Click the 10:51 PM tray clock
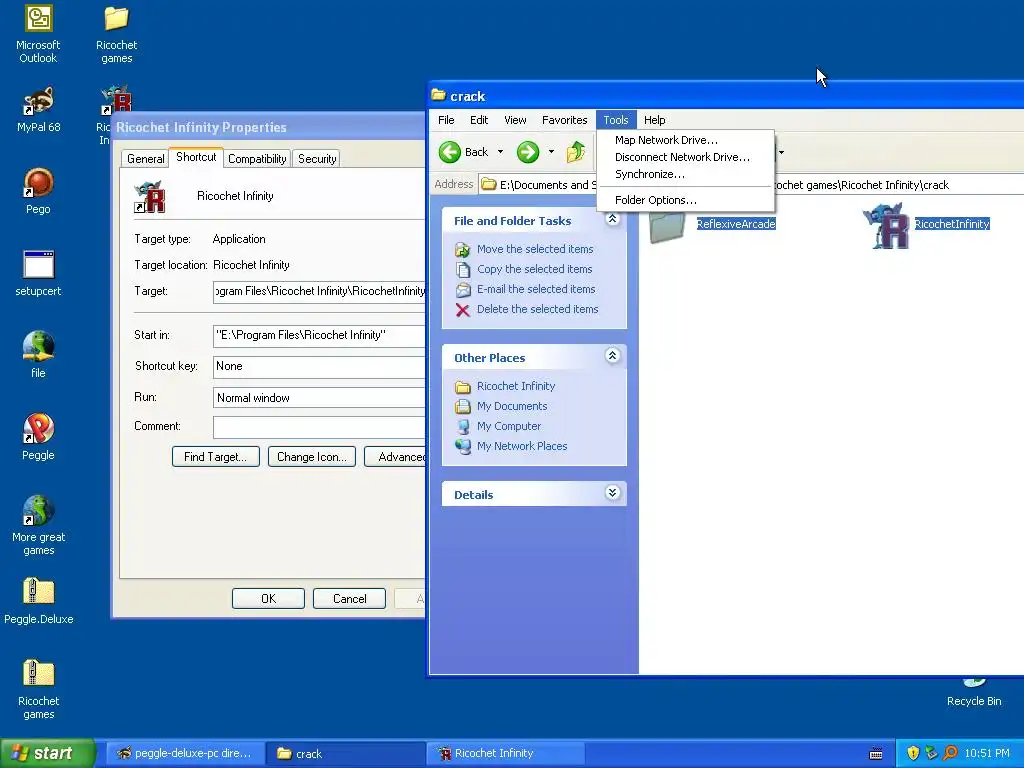Image resolution: width=1024 pixels, height=768 pixels. point(987,753)
